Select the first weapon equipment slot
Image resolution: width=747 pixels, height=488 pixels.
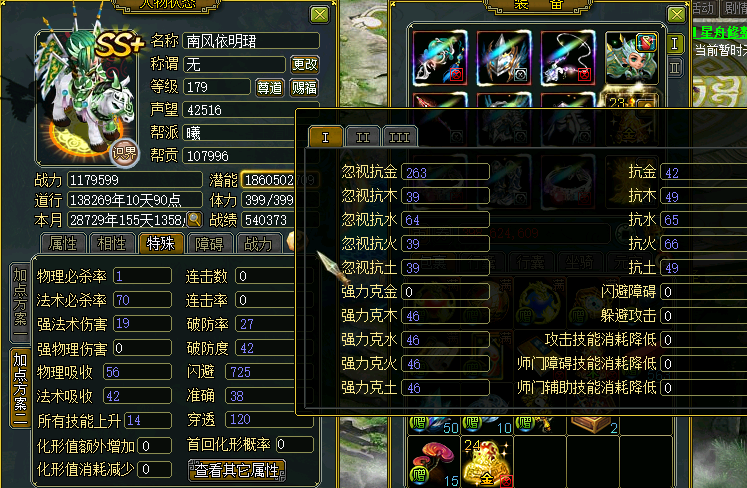pos(440,58)
